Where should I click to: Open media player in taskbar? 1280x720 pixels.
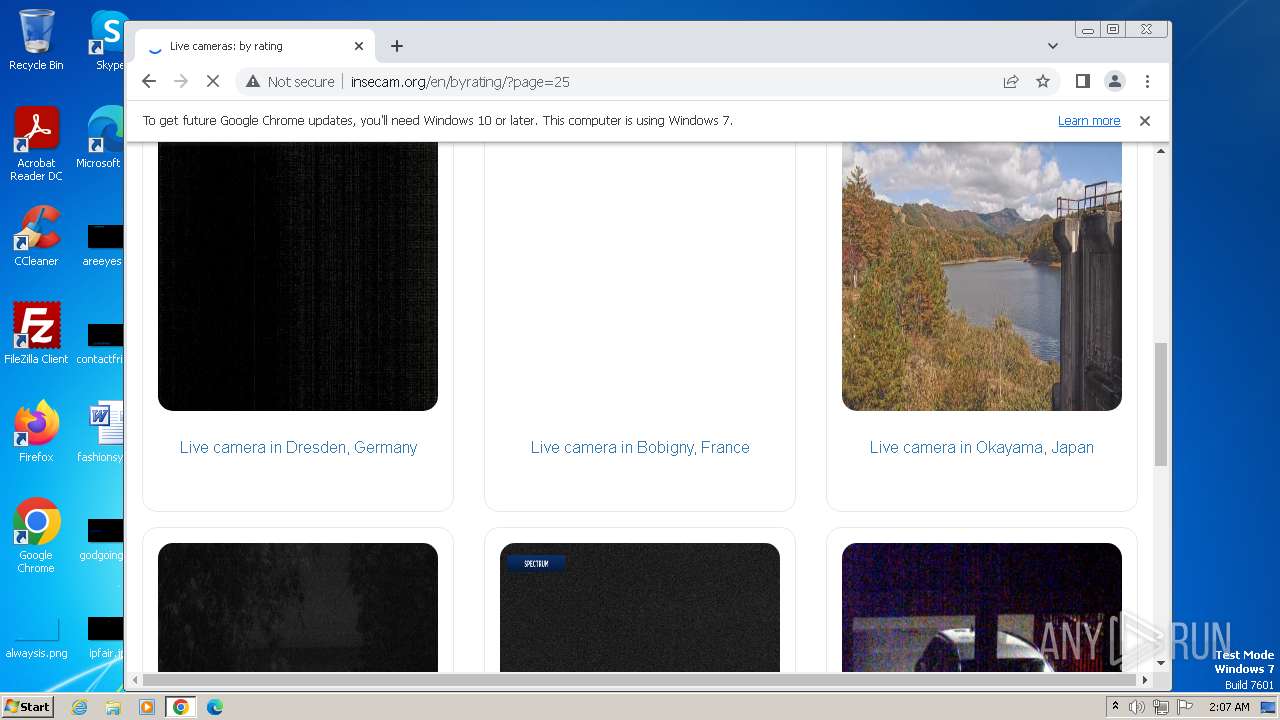pos(147,707)
